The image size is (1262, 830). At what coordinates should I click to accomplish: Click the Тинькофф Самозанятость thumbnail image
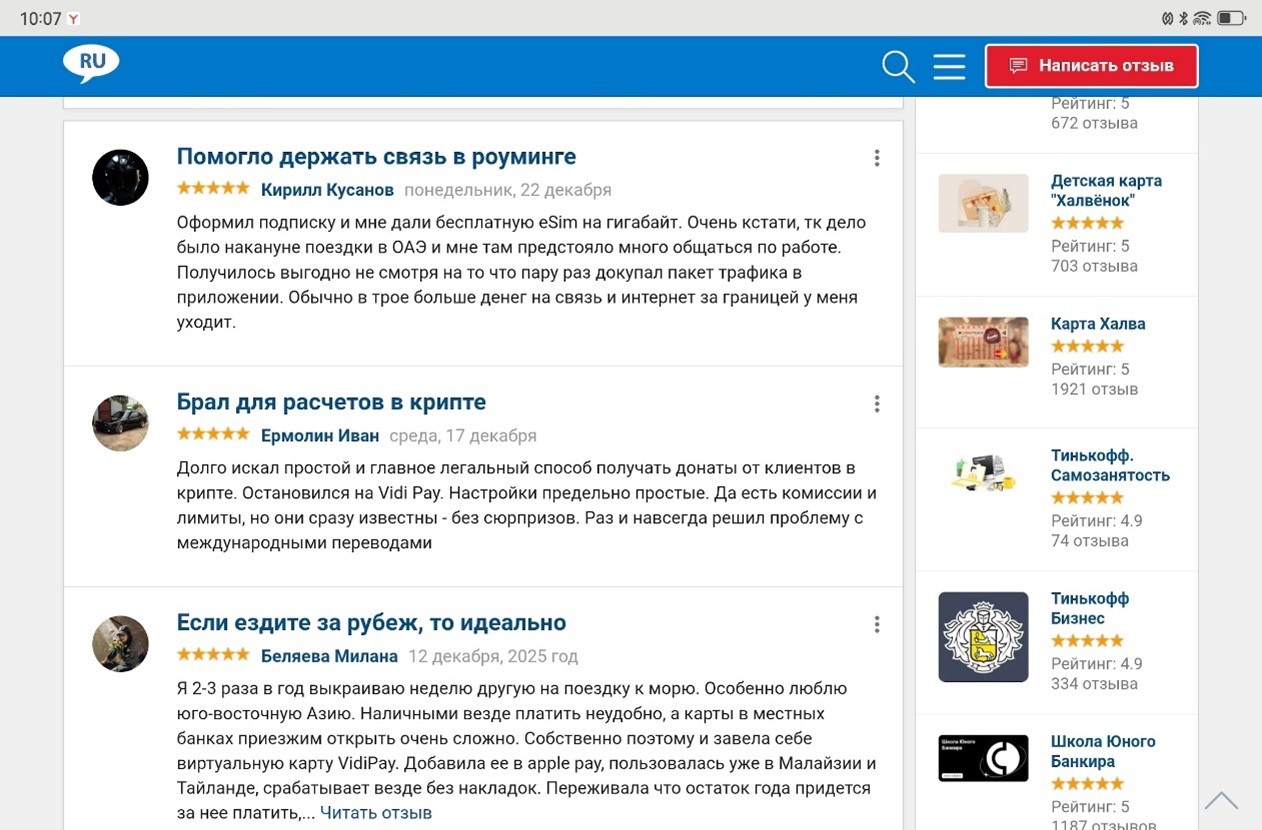point(983,472)
